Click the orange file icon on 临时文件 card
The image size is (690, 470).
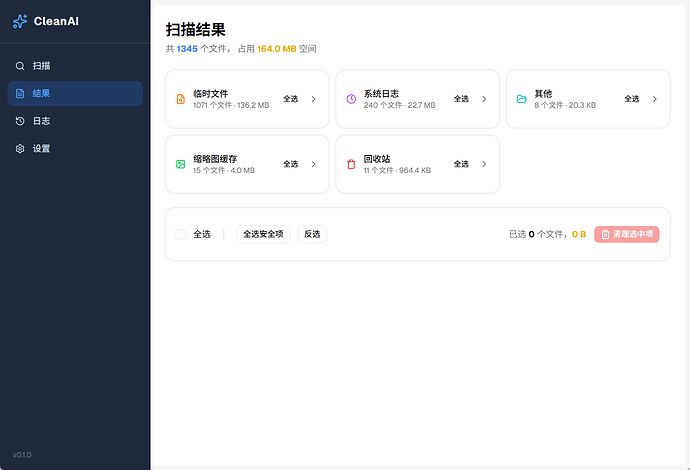pyautogui.click(x=180, y=99)
